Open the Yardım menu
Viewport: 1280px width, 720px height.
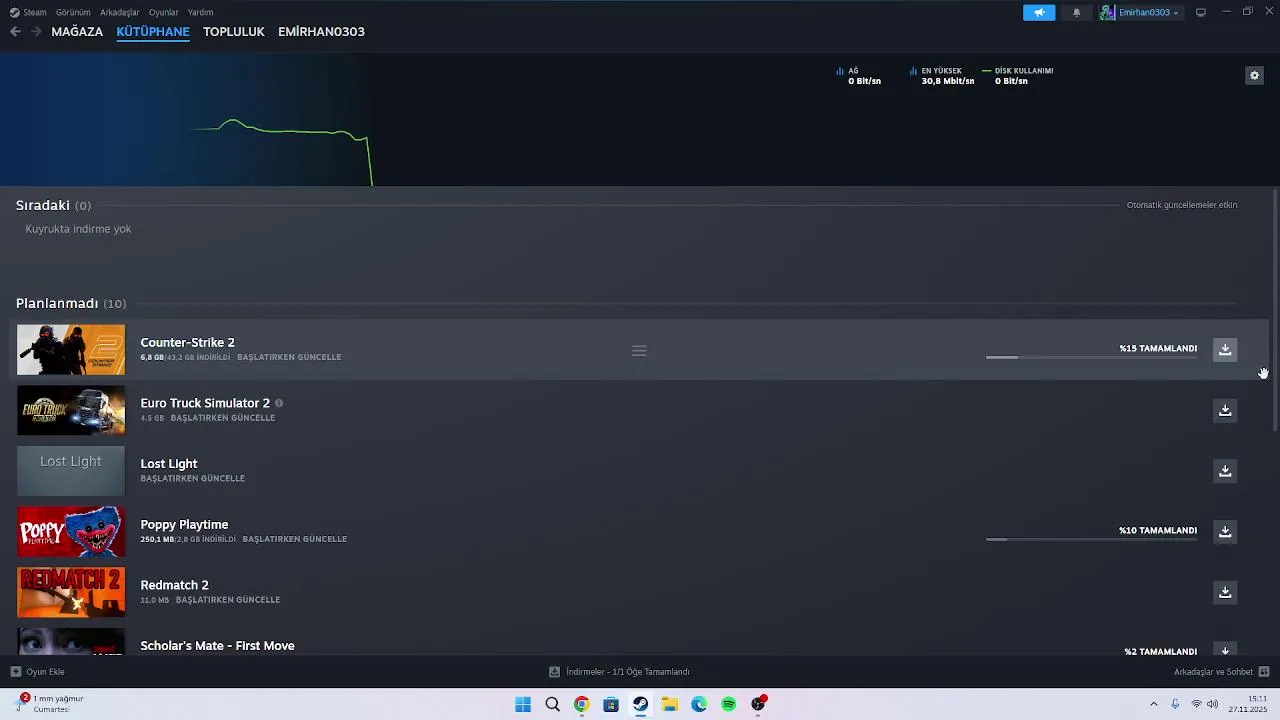click(x=200, y=12)
